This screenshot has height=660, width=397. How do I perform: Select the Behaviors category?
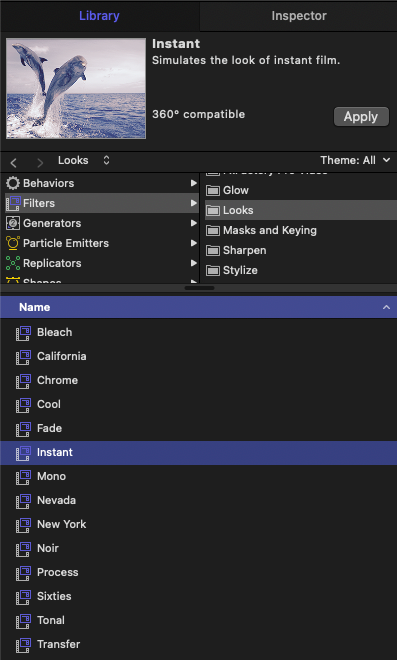pyautogui.click(x=101, y=183)
